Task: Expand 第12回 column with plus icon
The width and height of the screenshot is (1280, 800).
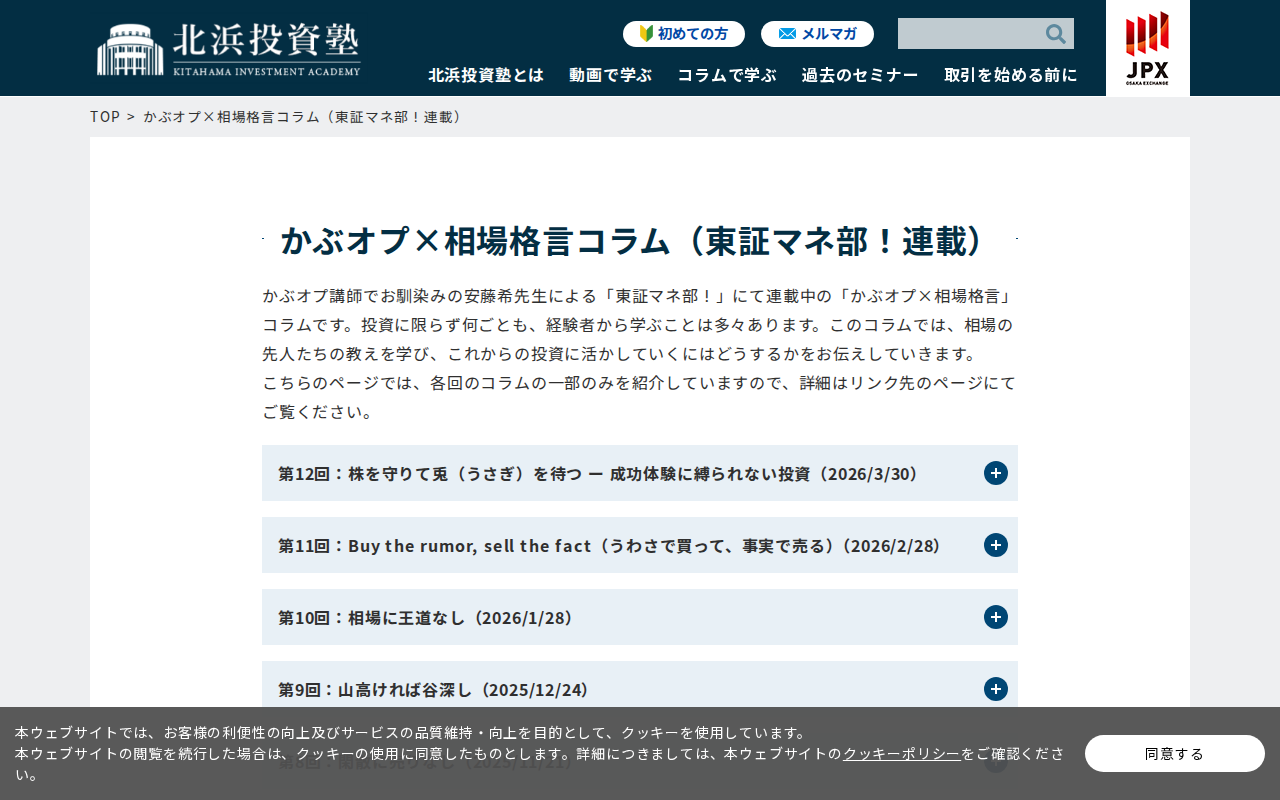Action: [x=996, y=473]
